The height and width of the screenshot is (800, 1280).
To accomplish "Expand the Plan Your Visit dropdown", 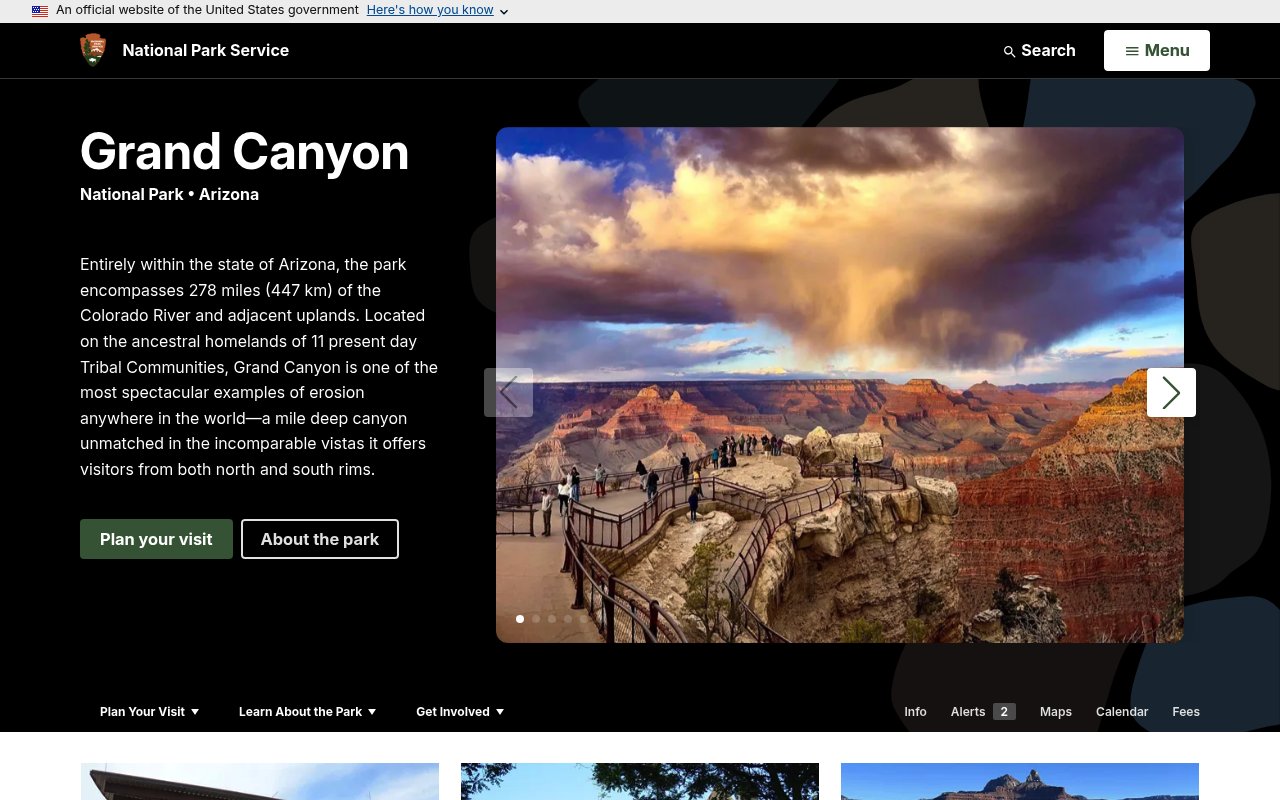I will pyautogui.click(x=150, y=712).
